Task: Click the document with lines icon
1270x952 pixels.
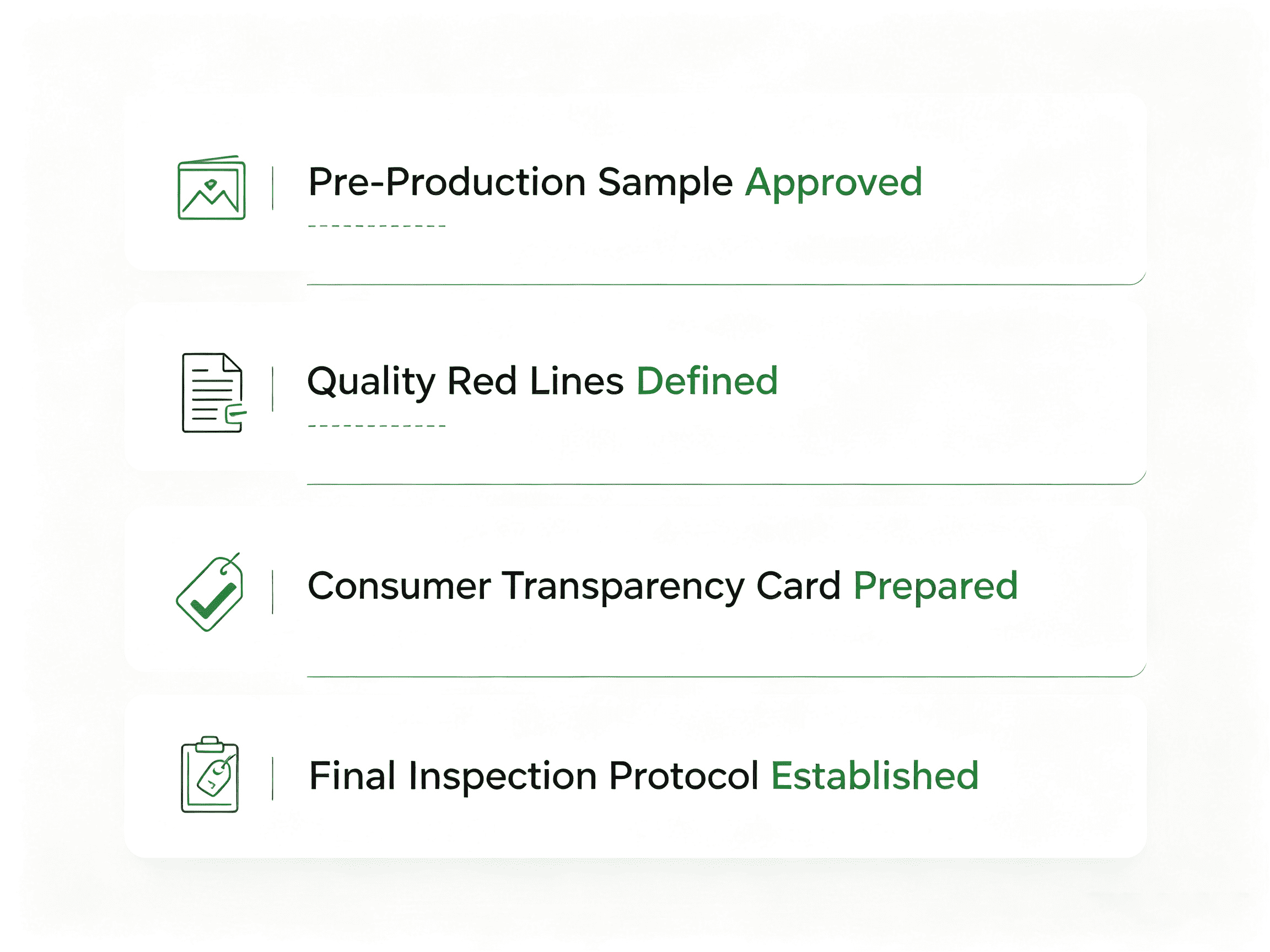Action: (213, 393)
